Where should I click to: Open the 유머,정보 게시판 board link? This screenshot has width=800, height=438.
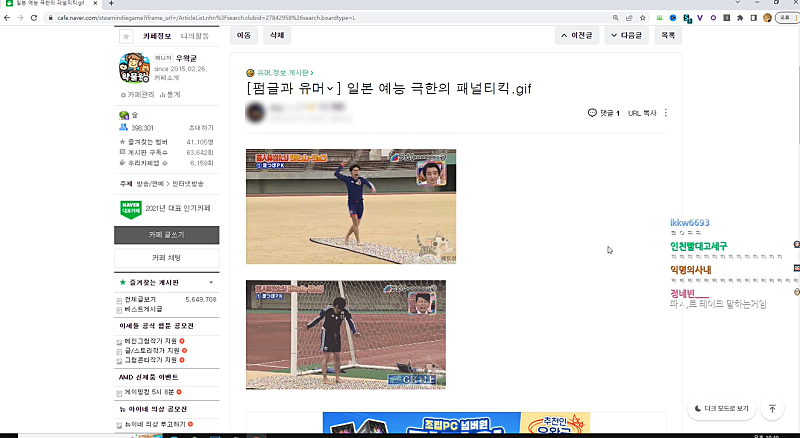pyautogui.click(x=283, y=72)
